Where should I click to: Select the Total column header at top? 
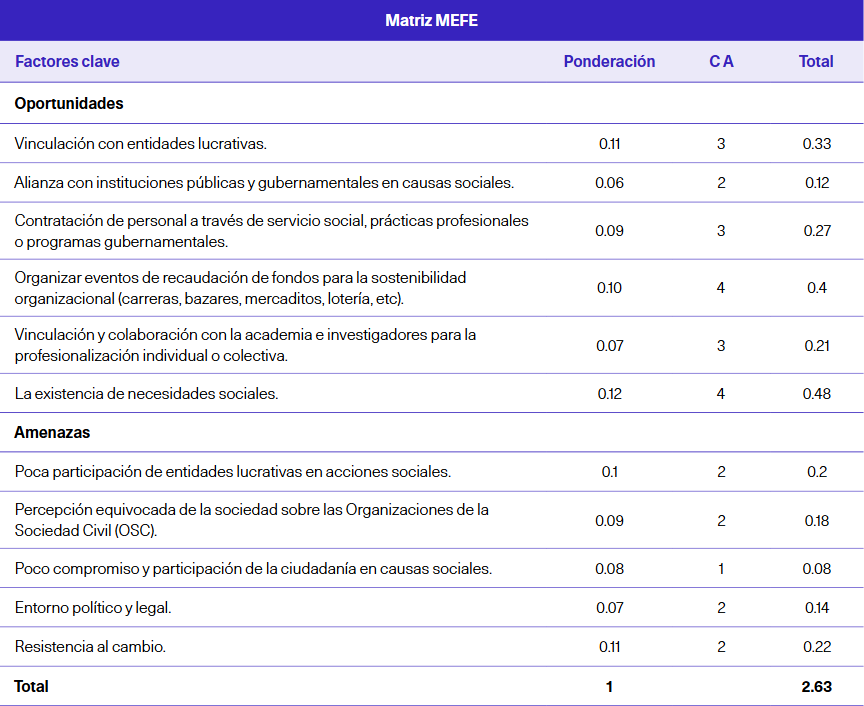click(816, 62)
